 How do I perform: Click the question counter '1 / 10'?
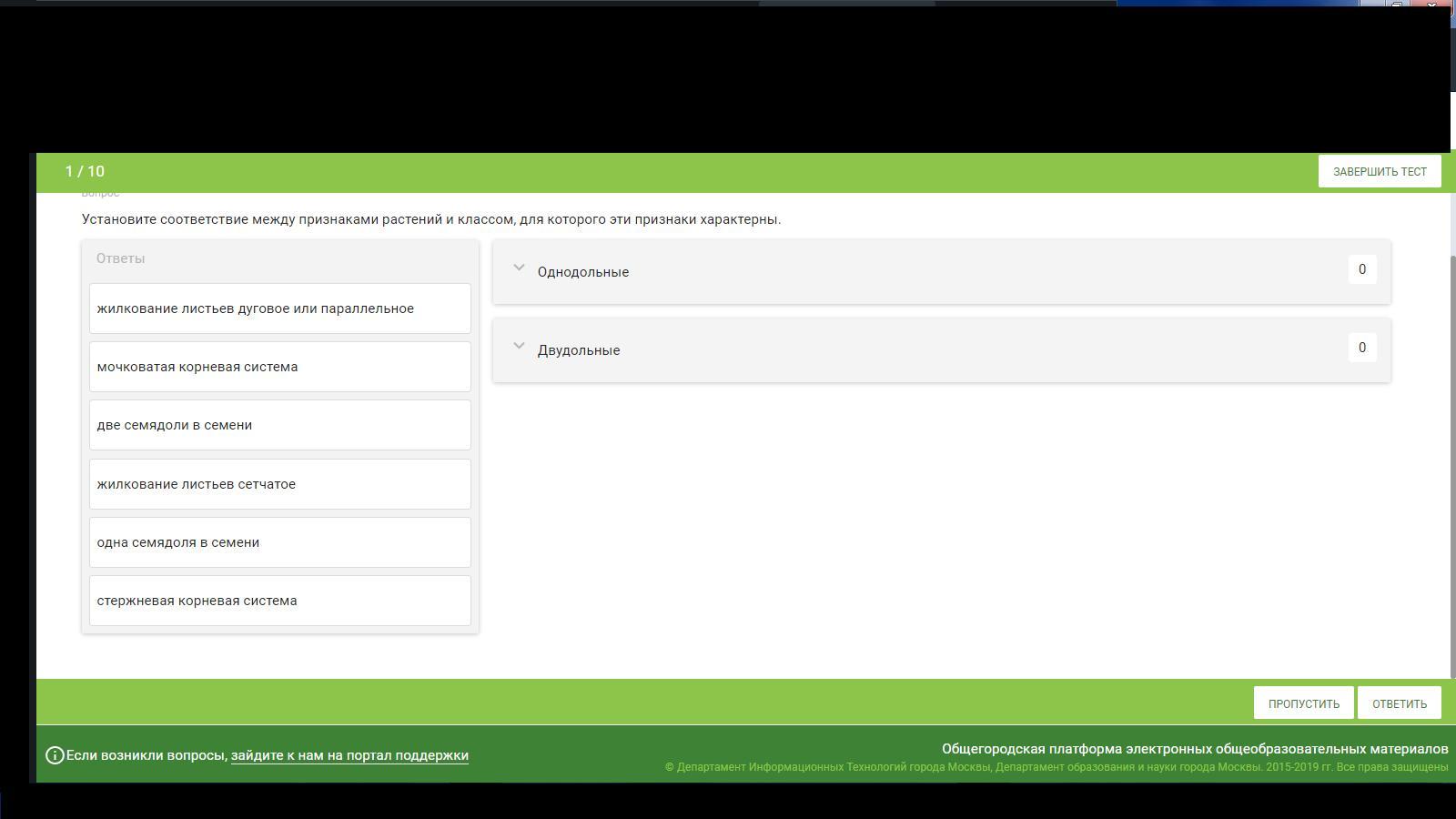pyautogui.click(x=85, y=171)
